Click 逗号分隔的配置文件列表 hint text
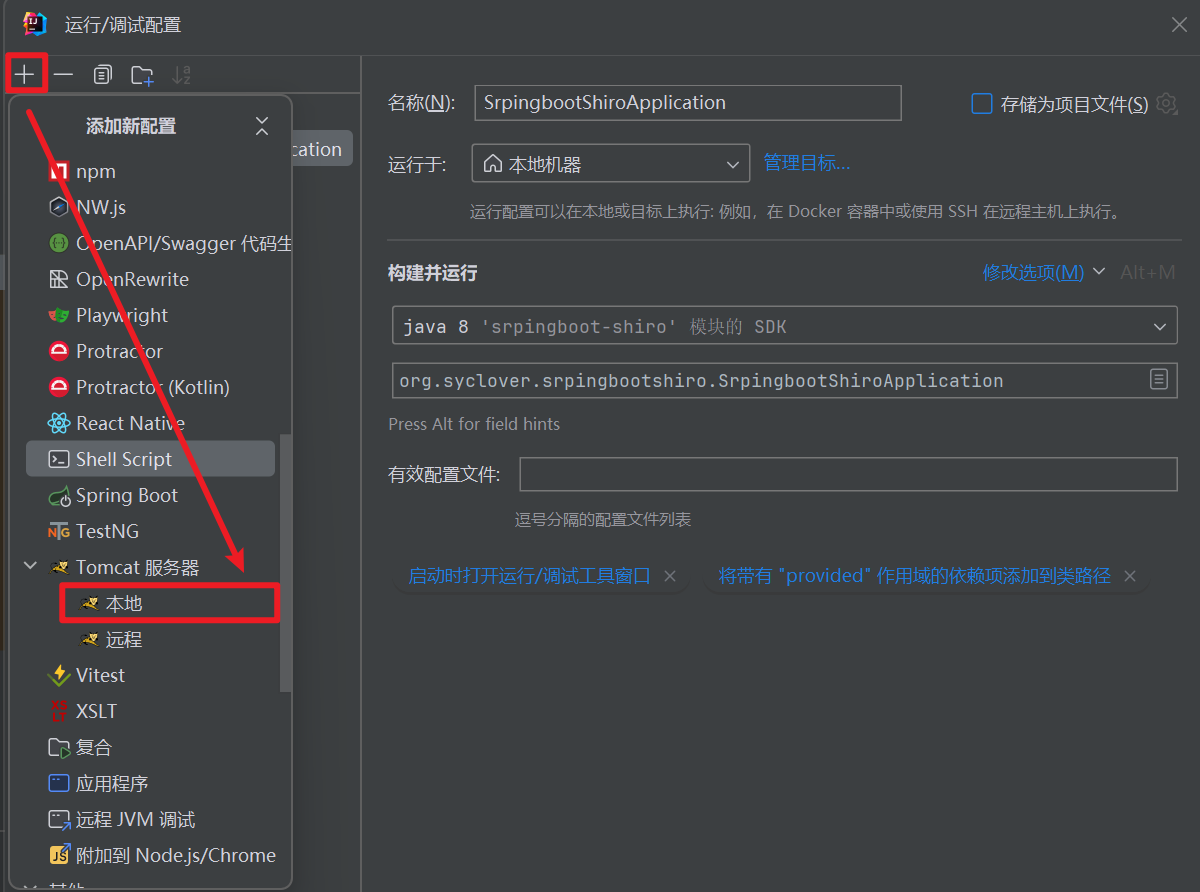This screenshot has height=892, width=1200. pyautogui.click(x=603, y=520)
